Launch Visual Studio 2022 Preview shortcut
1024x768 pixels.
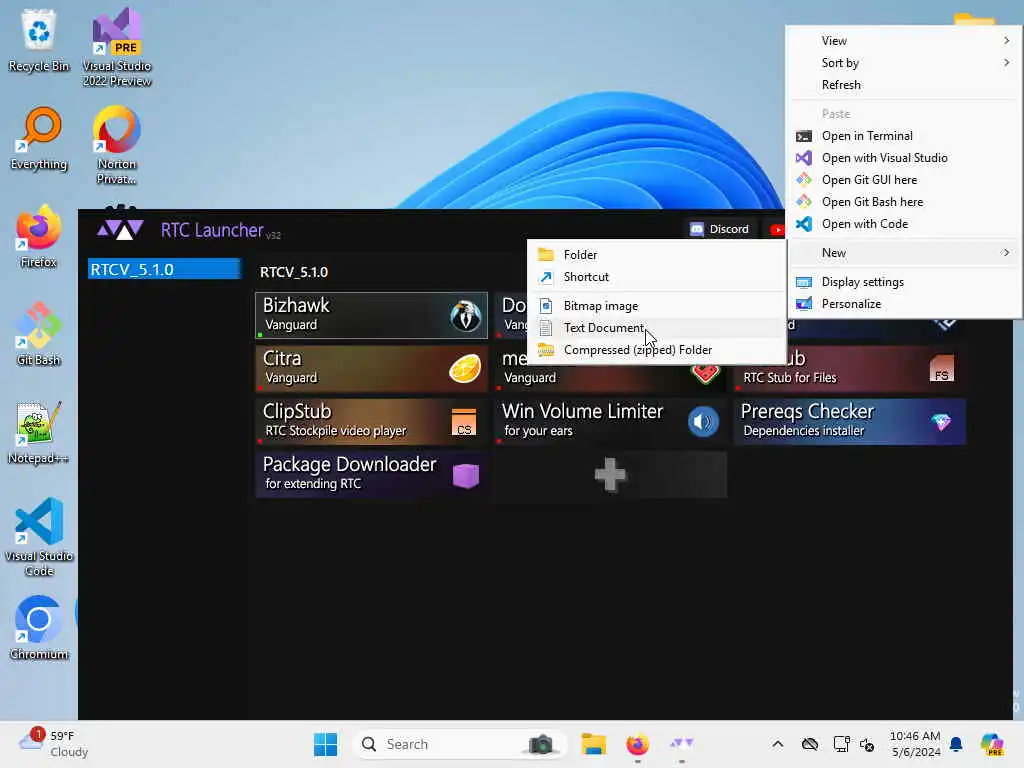(x=117, y=47)
